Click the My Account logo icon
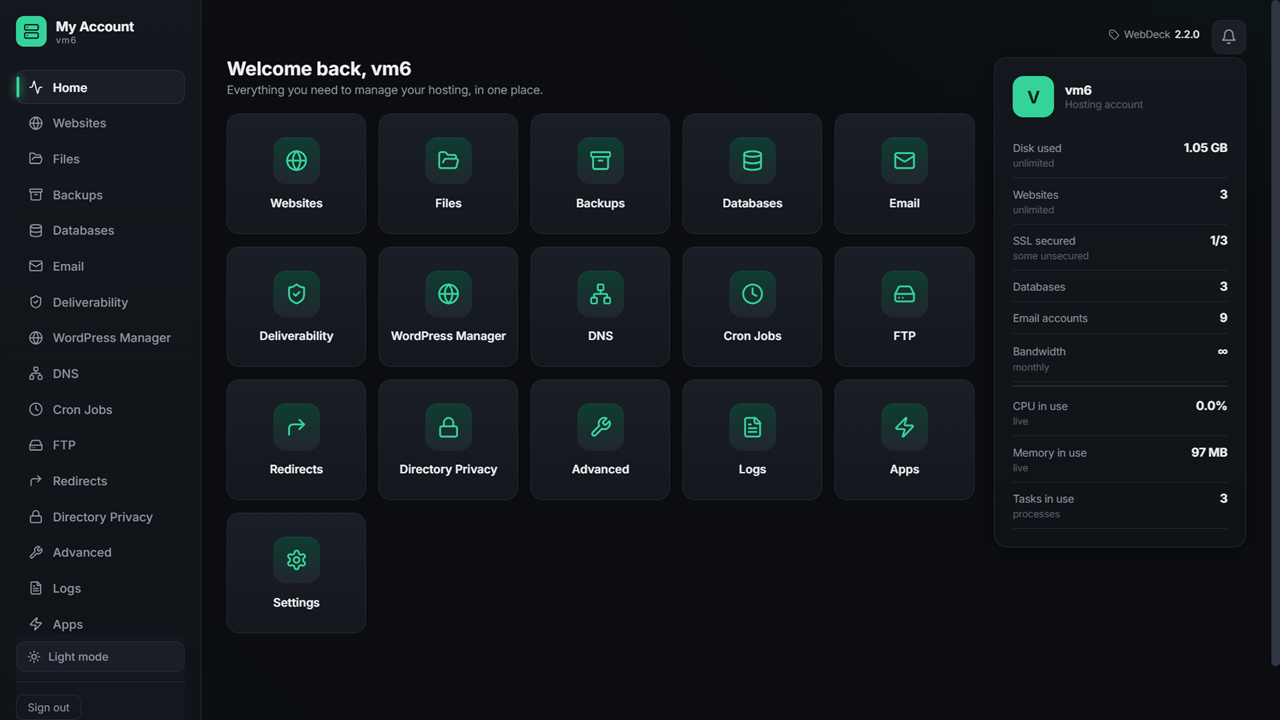 click(x=31, y=31)
